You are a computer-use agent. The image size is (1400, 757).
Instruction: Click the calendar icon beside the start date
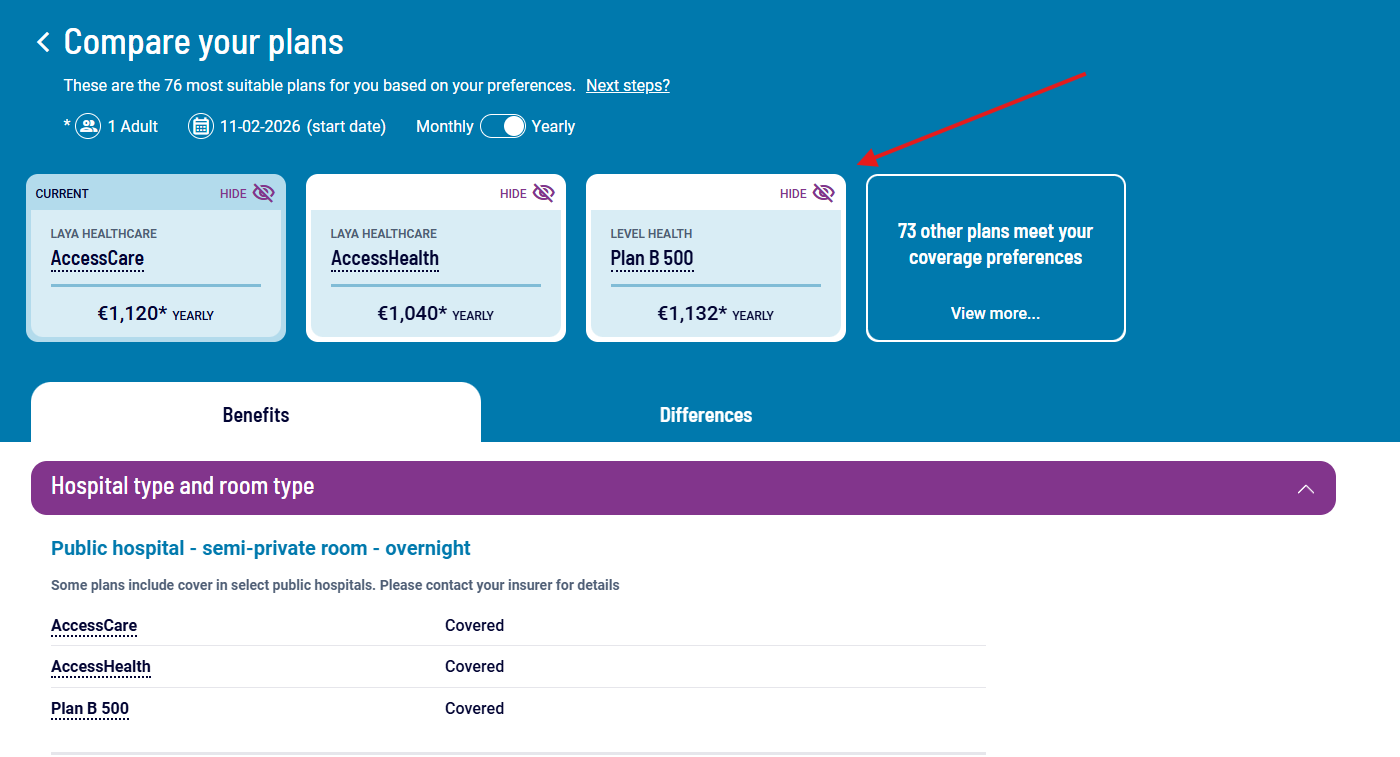(200, 125)
